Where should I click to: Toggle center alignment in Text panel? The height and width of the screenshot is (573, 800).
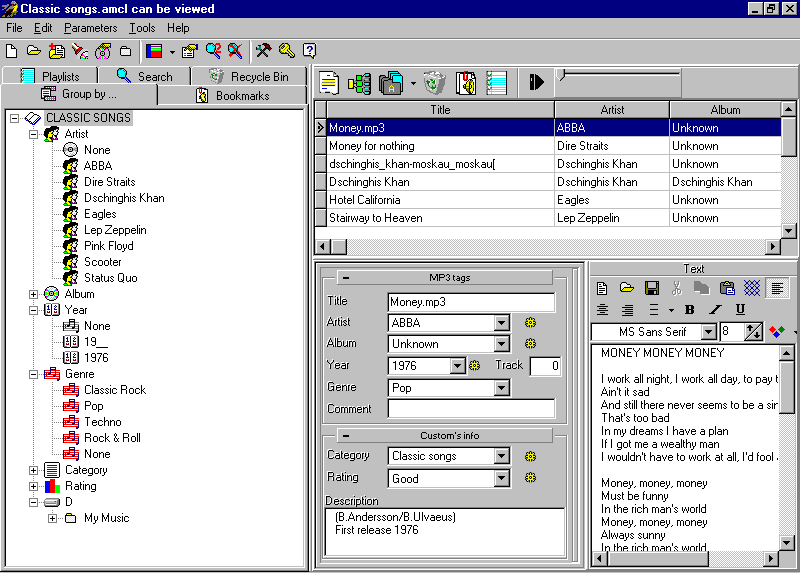603,310
